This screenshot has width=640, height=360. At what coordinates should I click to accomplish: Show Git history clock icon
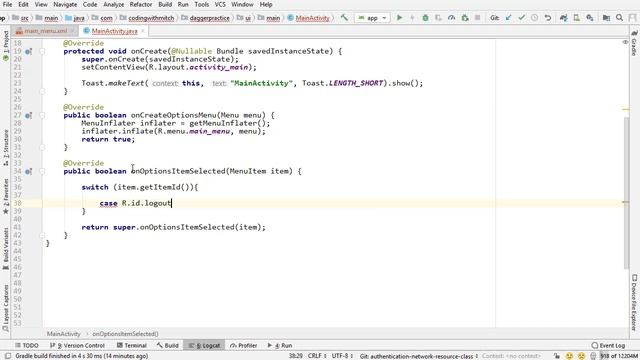534,18
